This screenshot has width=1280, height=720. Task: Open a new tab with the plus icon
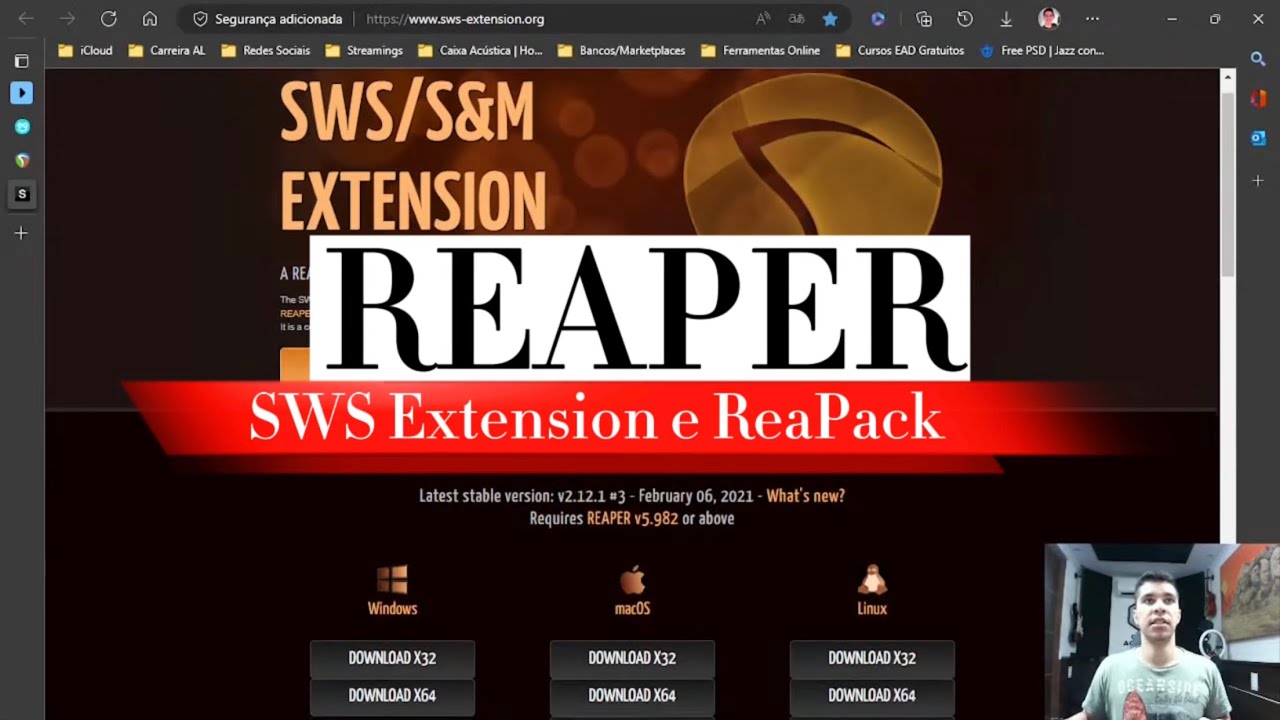coord(21,233)
